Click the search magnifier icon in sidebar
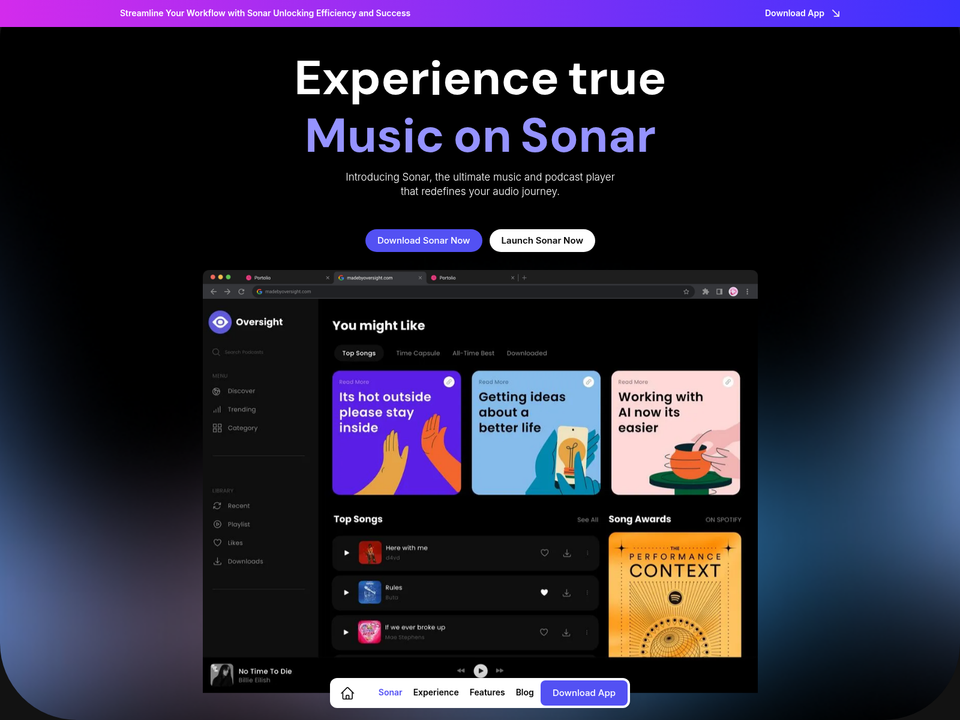 pos(216,352)
